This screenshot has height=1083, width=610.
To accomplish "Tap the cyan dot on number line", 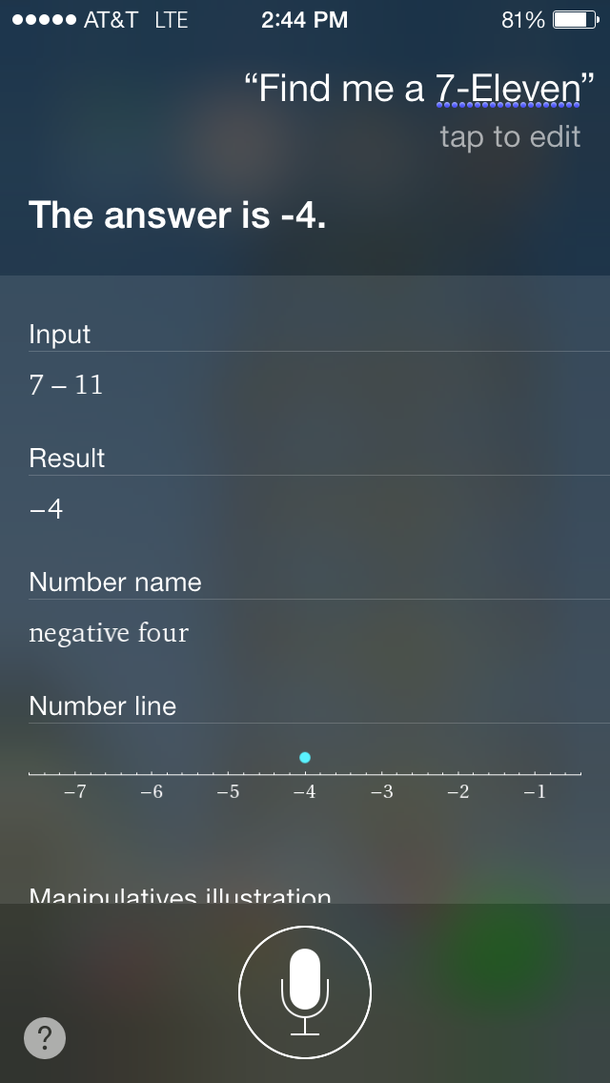I will point(305,758).
